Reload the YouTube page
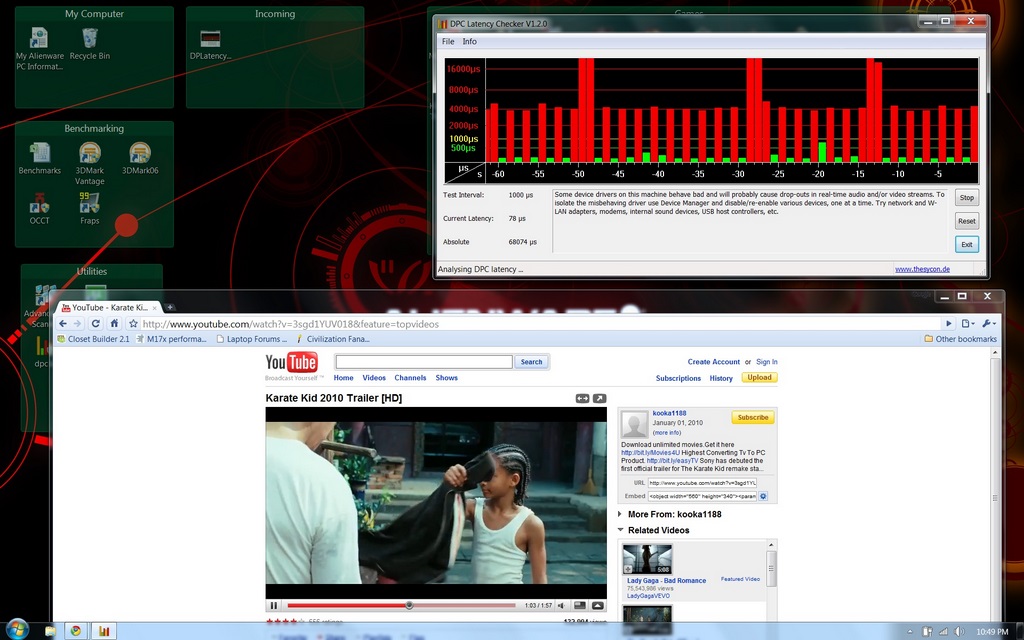This screenshot has height=640, width=1024. pos(95,323)
